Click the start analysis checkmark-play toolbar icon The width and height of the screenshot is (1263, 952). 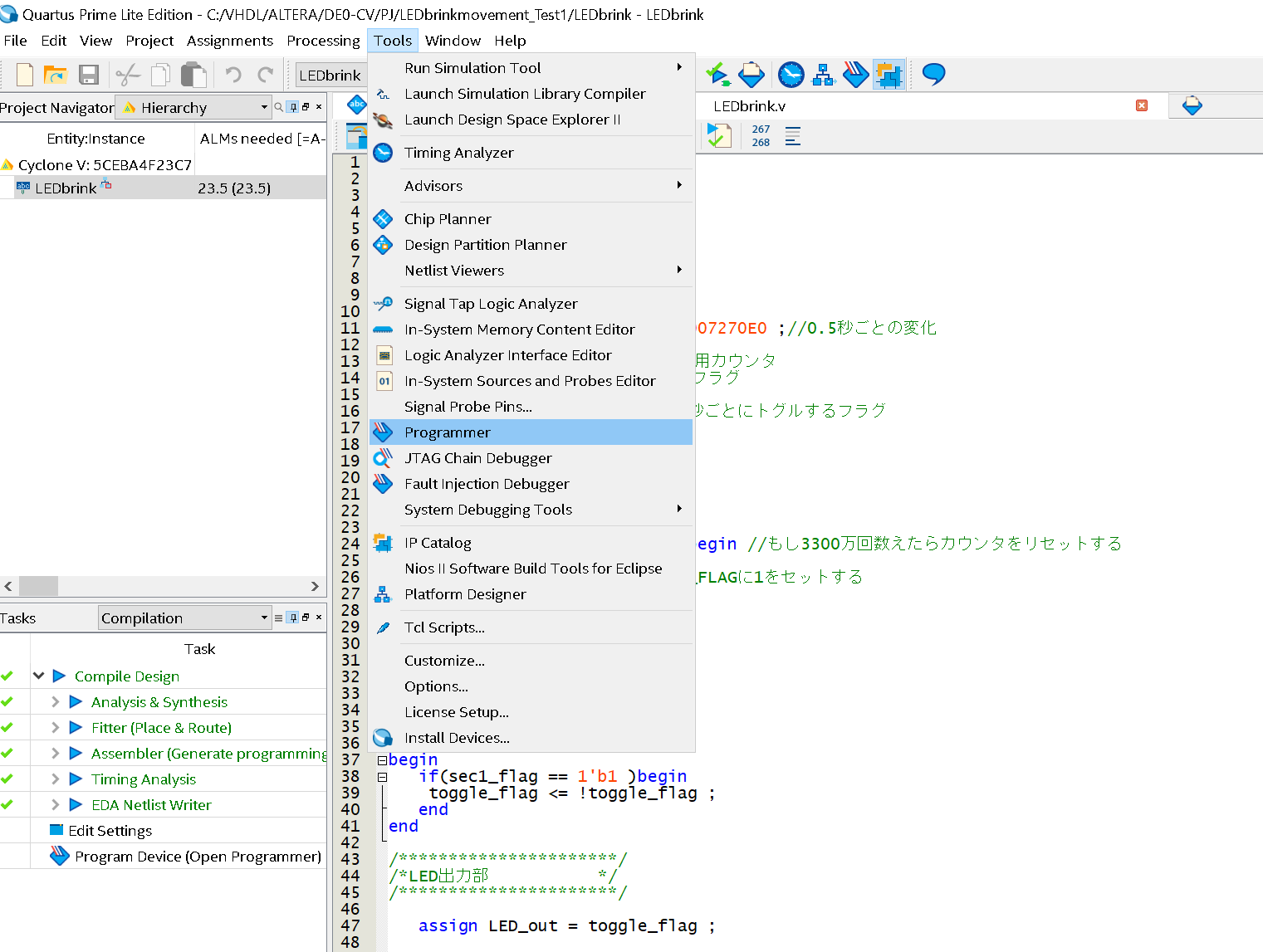pyautogui.click(x=718, y=75)
